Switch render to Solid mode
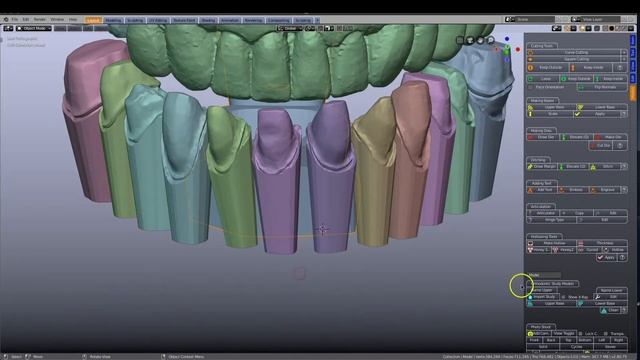This screenshot has height=360, width=640. (x=543, y=347)
